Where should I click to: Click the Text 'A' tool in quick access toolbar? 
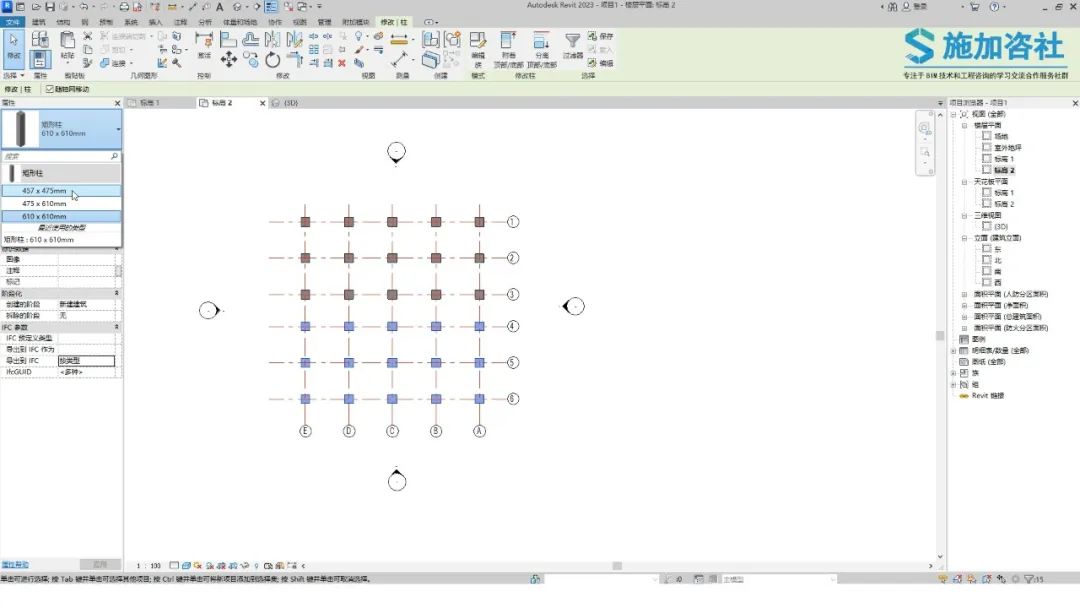pos(220,7)
